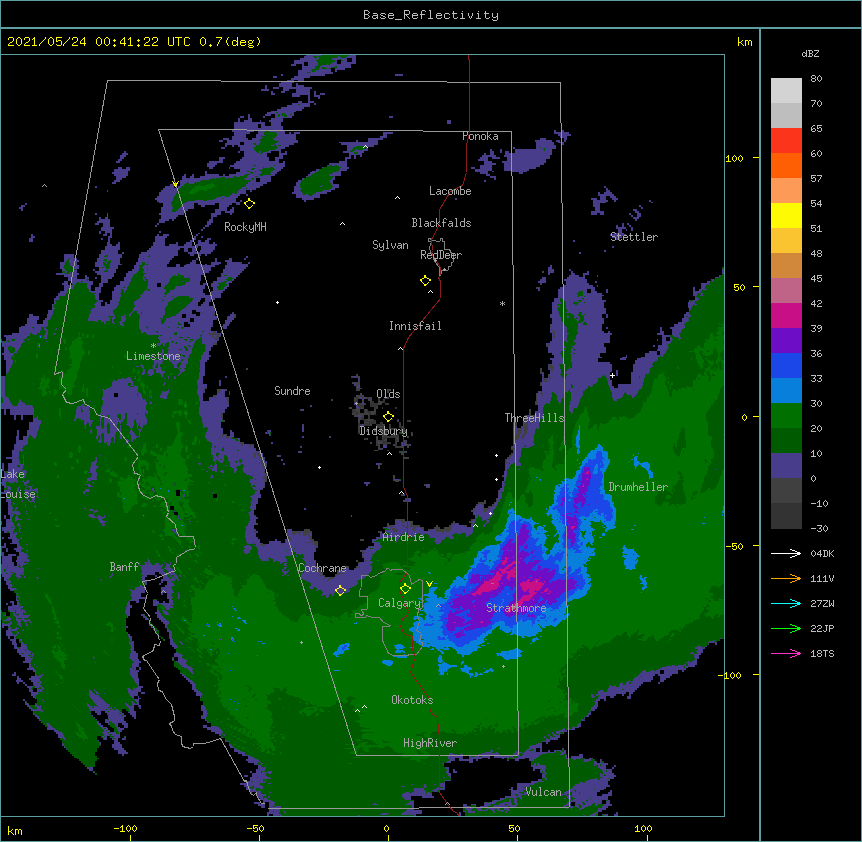Click the yellow marker near Cochrane

(x=340, y=590)
